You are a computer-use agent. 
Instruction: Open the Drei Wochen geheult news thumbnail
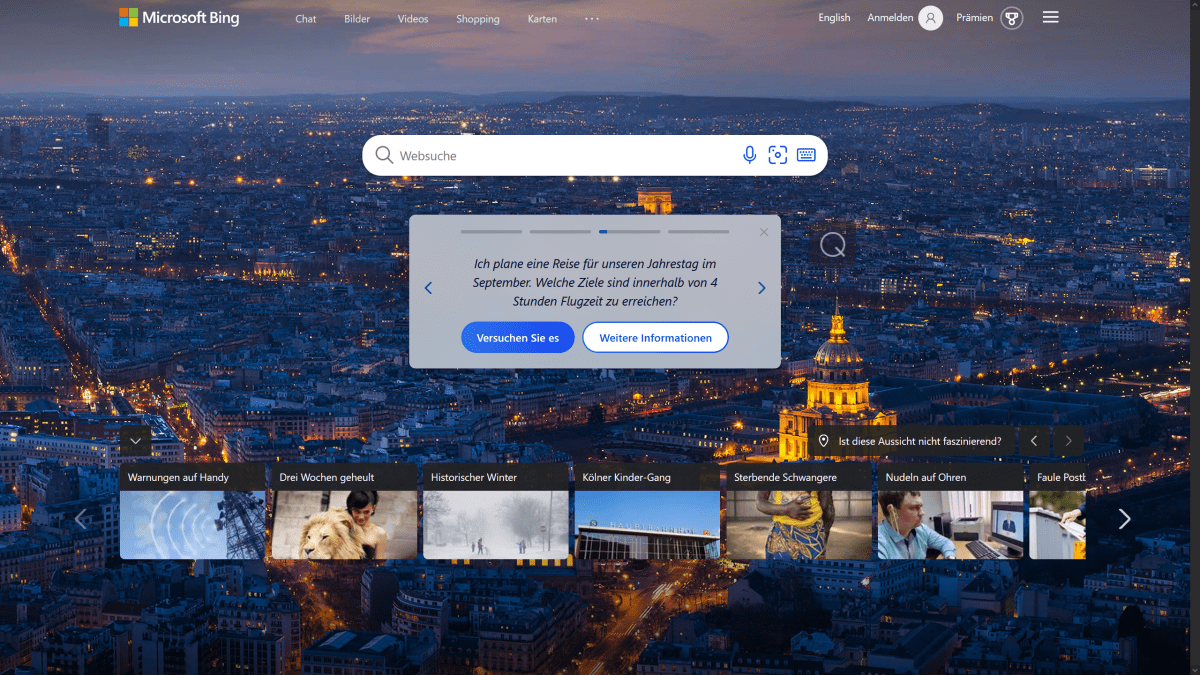point(344,524)
